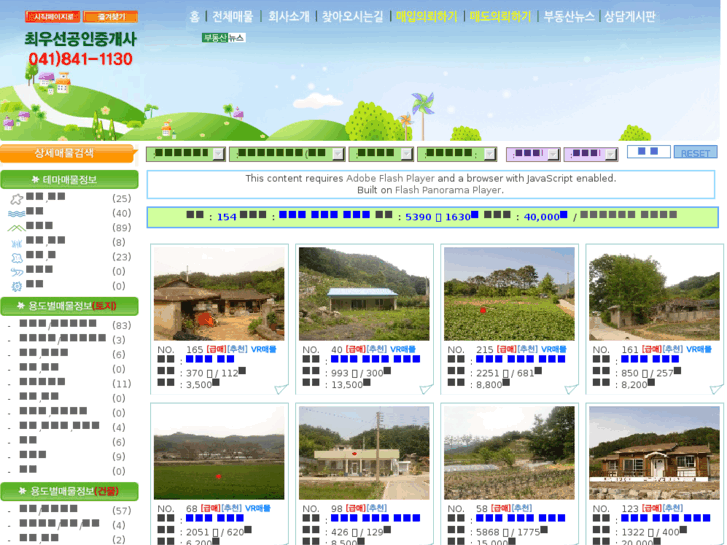Click the price 40,000 in the info bar
This screenshot has width=727, height=545.
pyautogui.click(x=542, y=217)
